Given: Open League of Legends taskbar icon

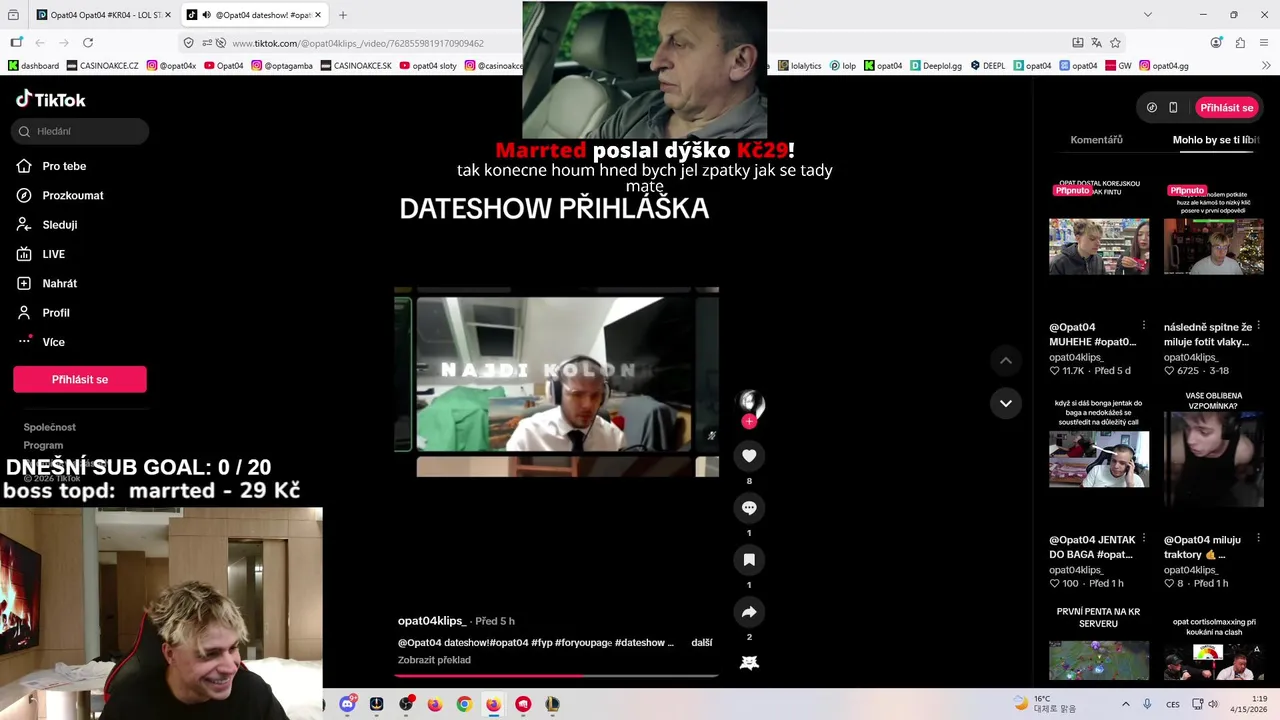Looking at the screenshot, I should (552, 704).
